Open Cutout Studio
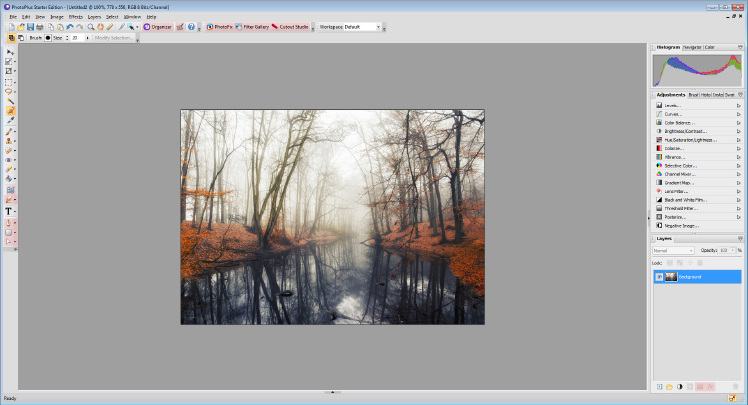 click(291, 27)
